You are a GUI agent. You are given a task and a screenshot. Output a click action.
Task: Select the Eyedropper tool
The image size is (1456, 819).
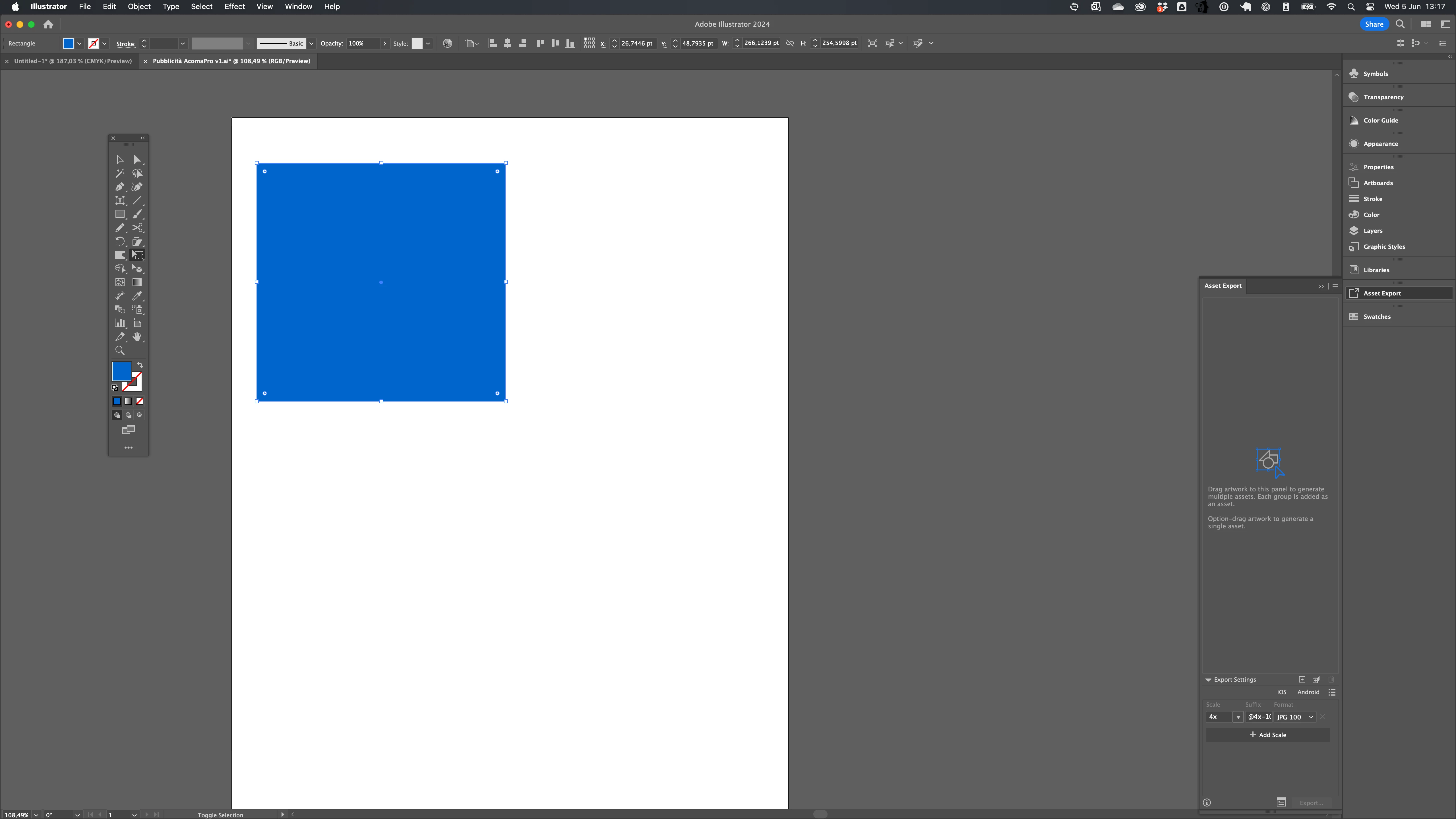[137, 296]
